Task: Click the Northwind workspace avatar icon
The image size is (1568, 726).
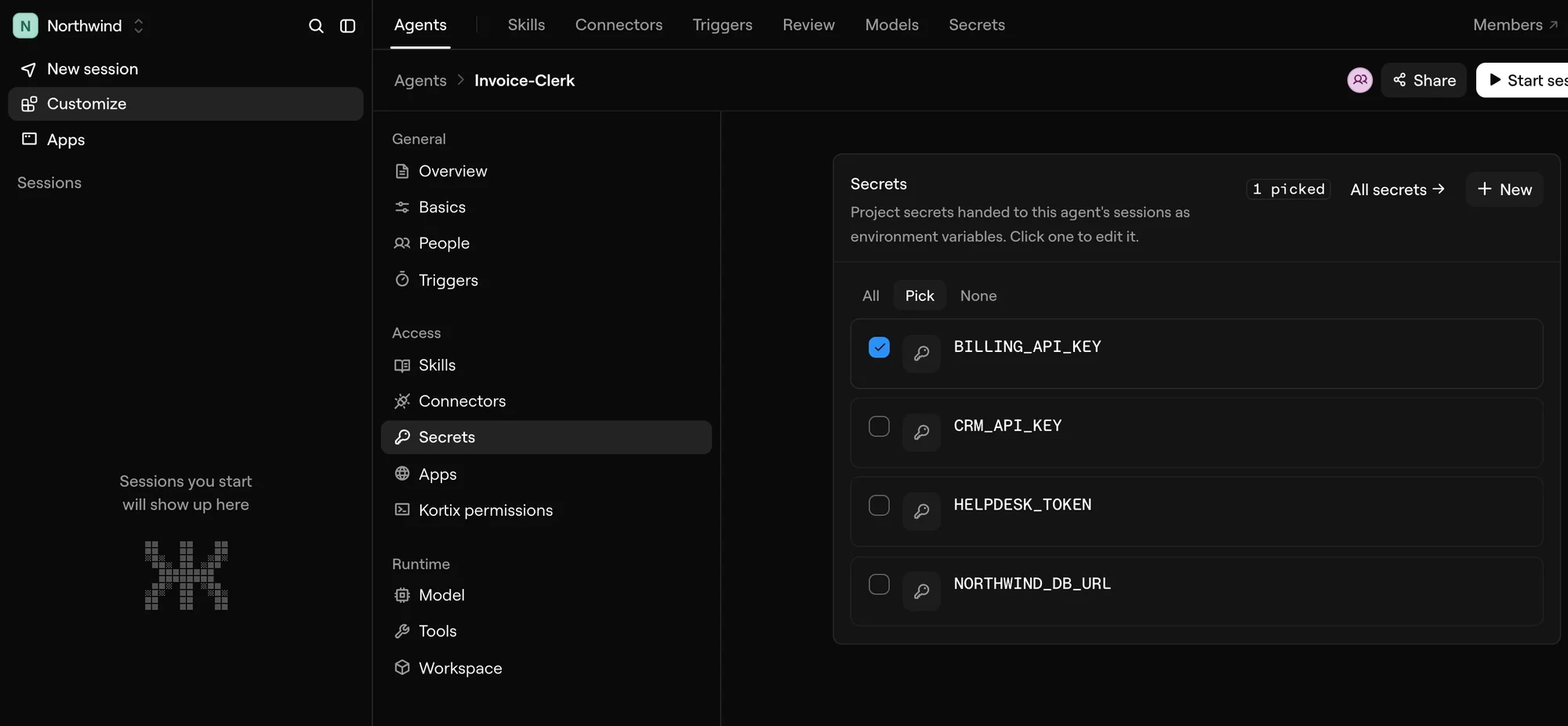Action: (25, 26)
